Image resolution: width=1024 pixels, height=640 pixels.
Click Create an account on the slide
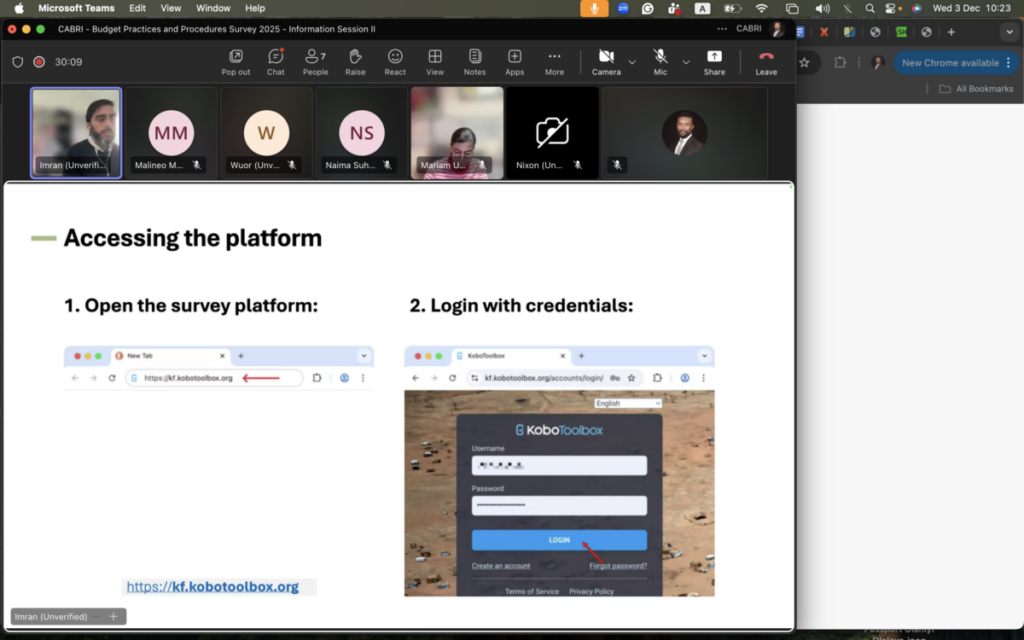pos(501,566)
